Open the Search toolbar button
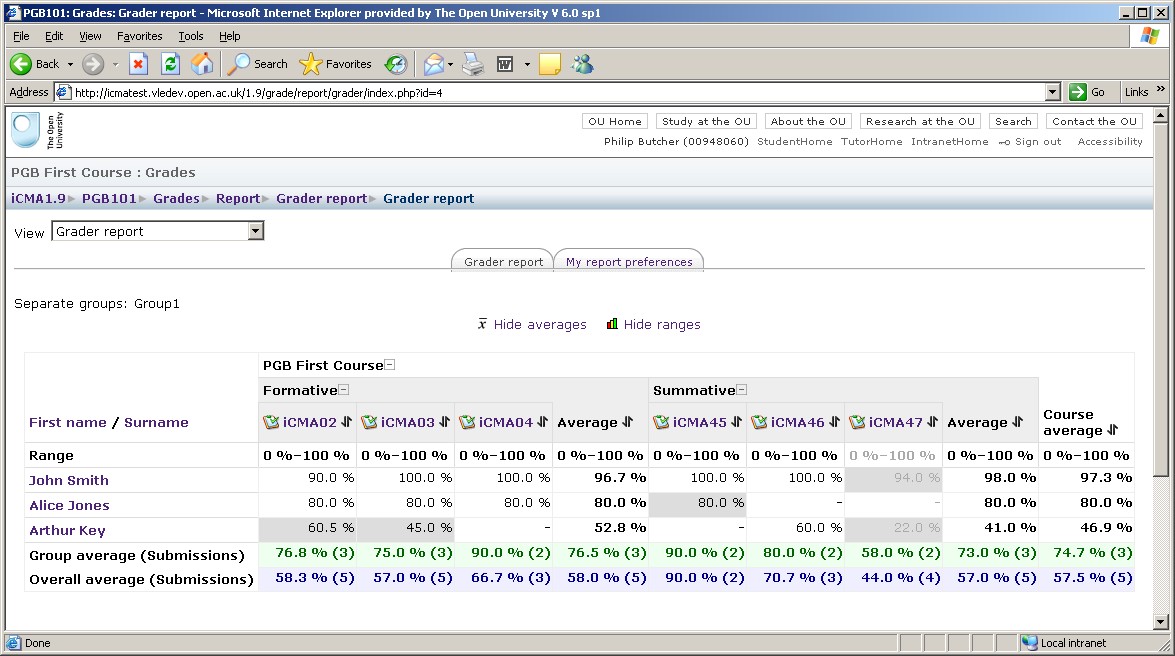Image resolution: width=1175 pixels, height=656 pixels. 257,64
